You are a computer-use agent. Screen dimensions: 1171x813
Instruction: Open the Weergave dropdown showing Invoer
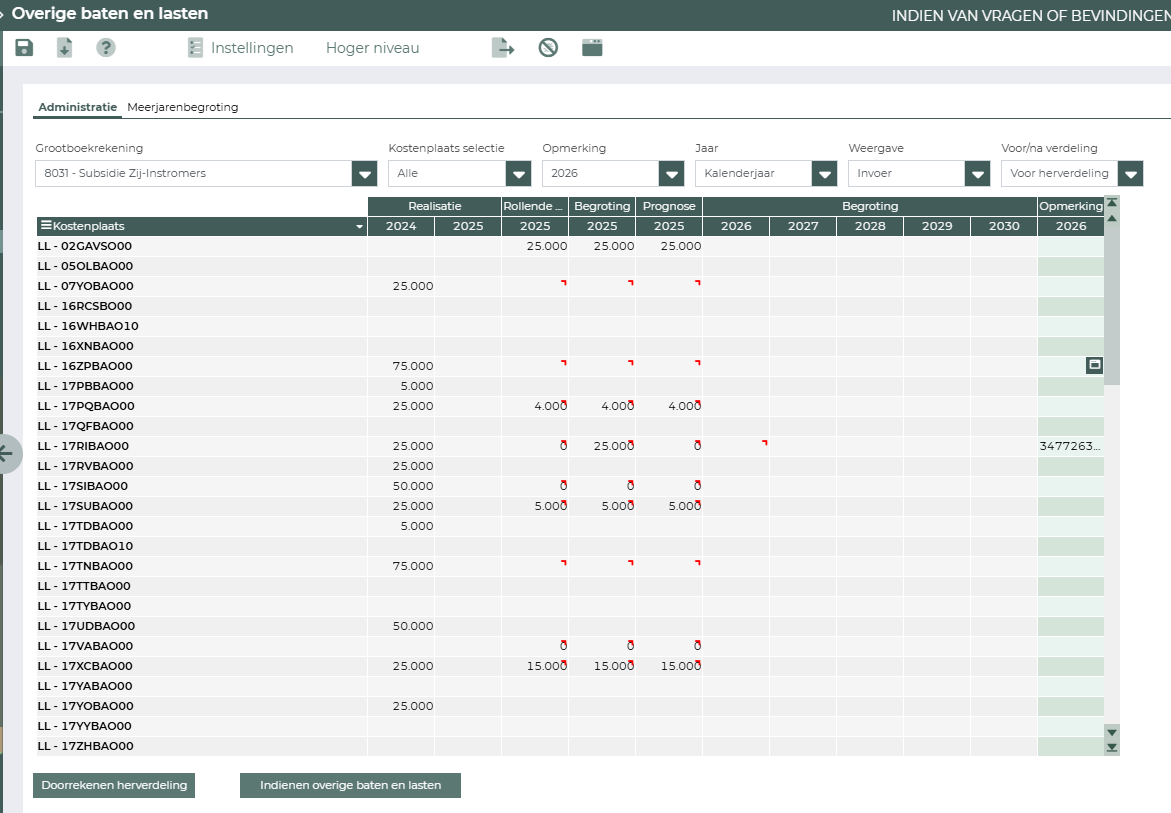978,173
